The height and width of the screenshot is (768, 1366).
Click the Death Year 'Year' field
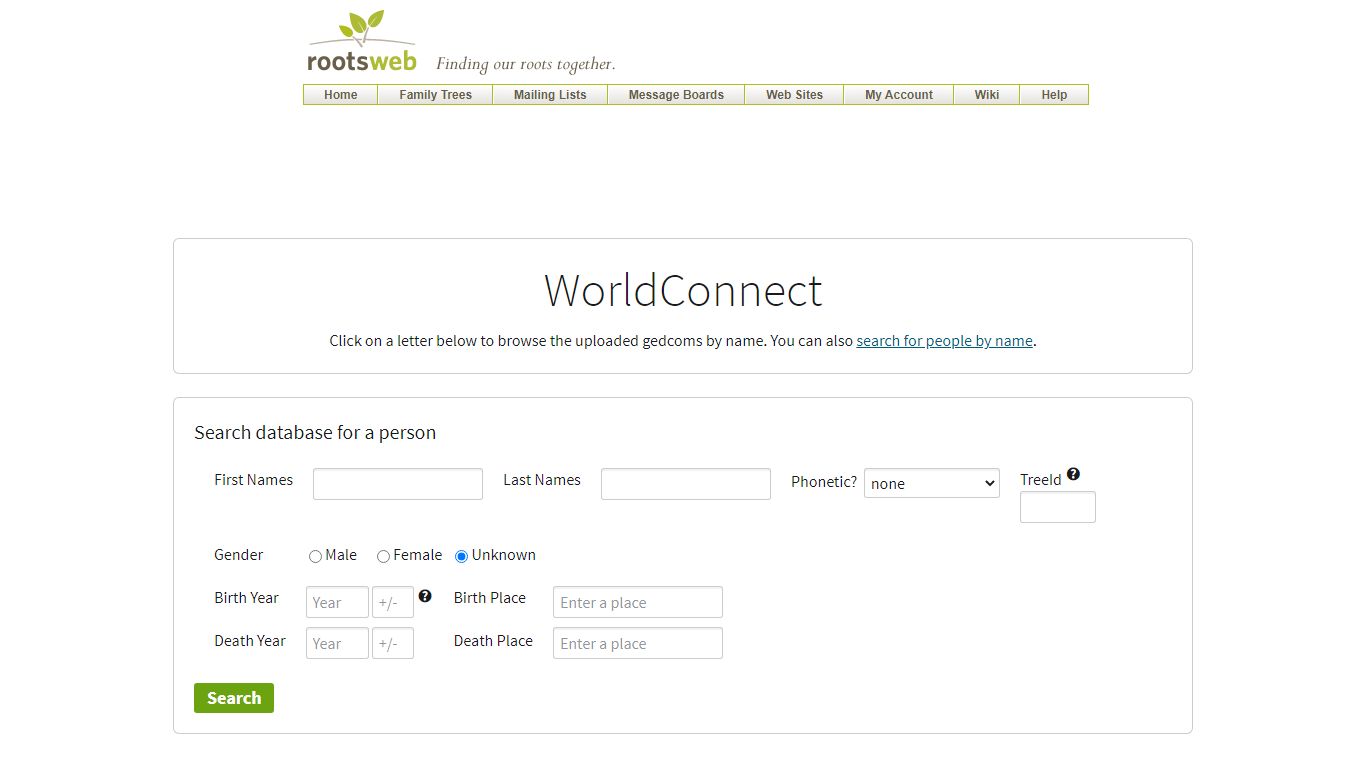point(337,643)
